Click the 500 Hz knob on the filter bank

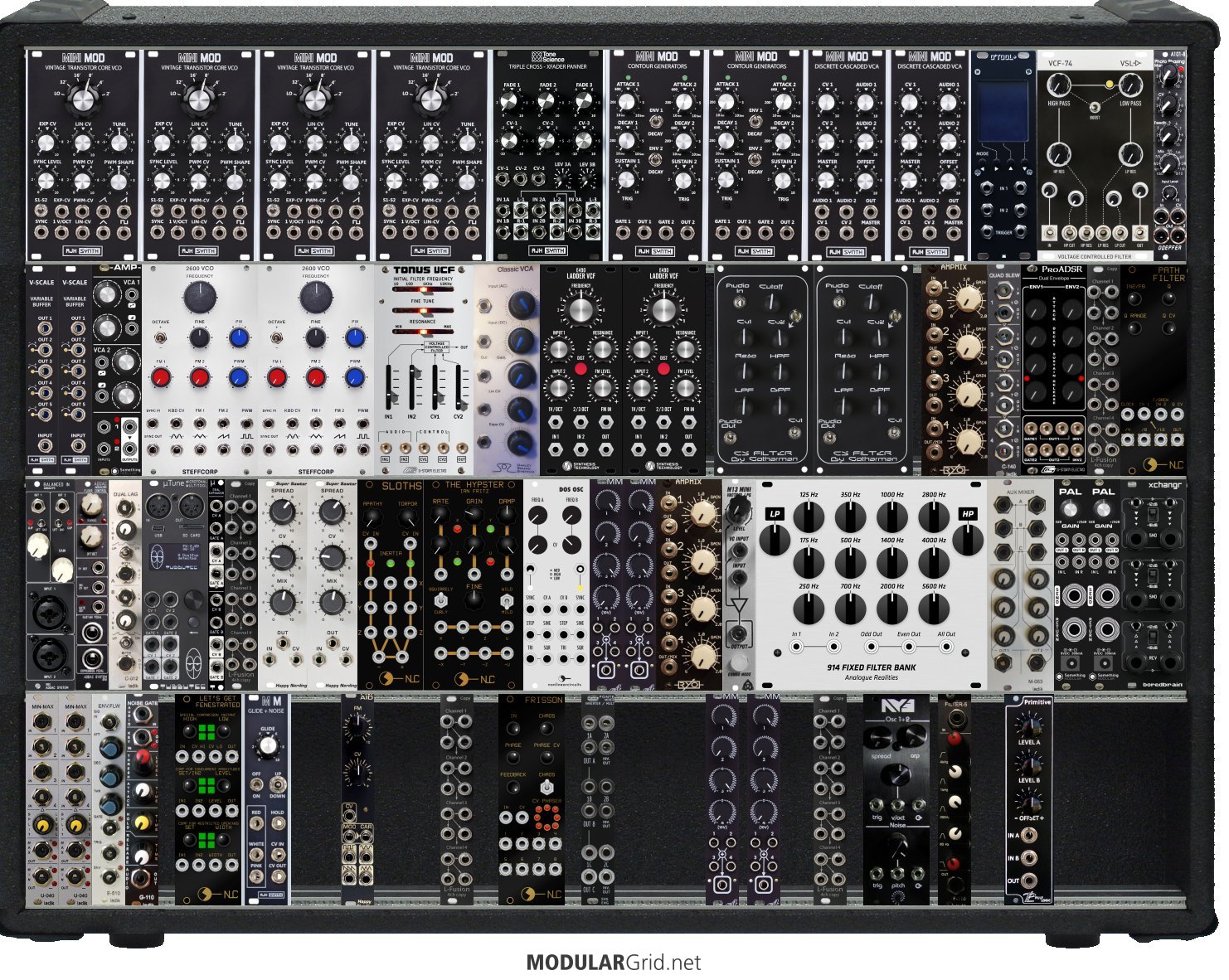coord(850,564)
